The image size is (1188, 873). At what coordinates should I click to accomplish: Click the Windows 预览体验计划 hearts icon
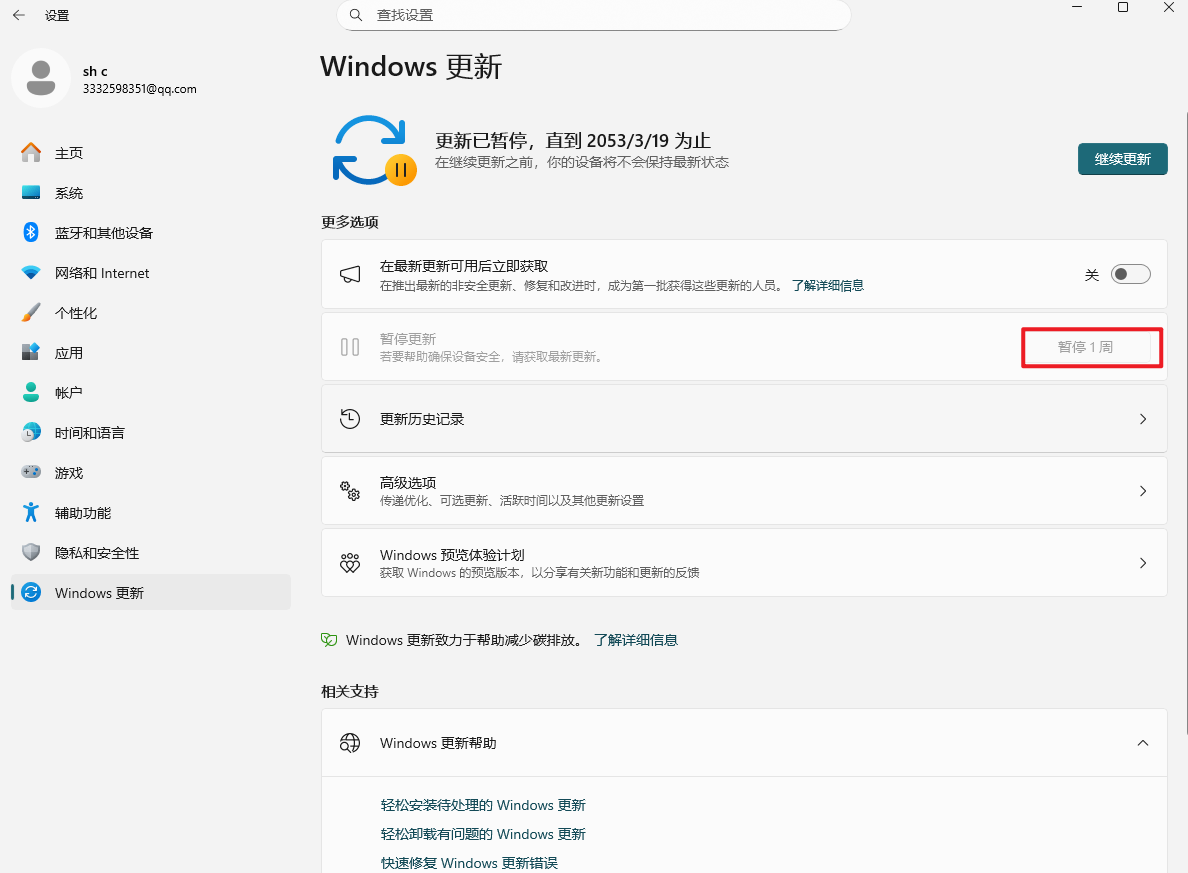(350, 563)
